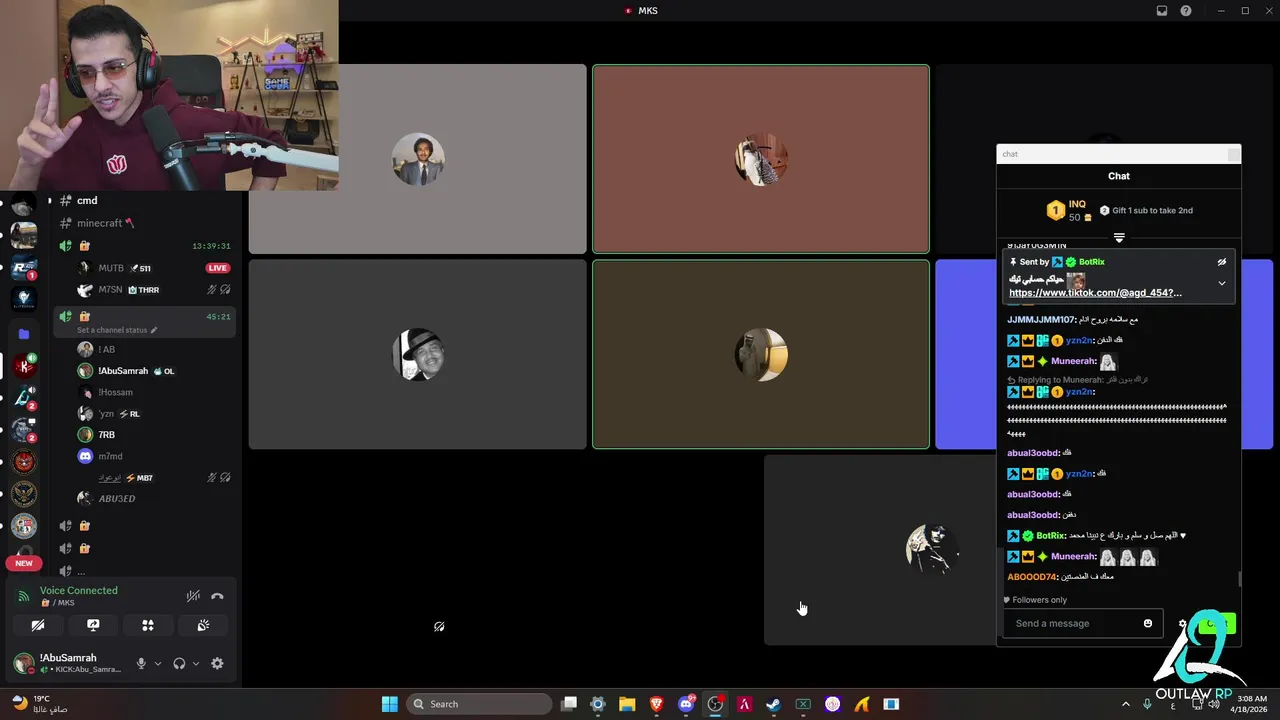Click the NEW unread indicator in server list

(x=24, y=563)
